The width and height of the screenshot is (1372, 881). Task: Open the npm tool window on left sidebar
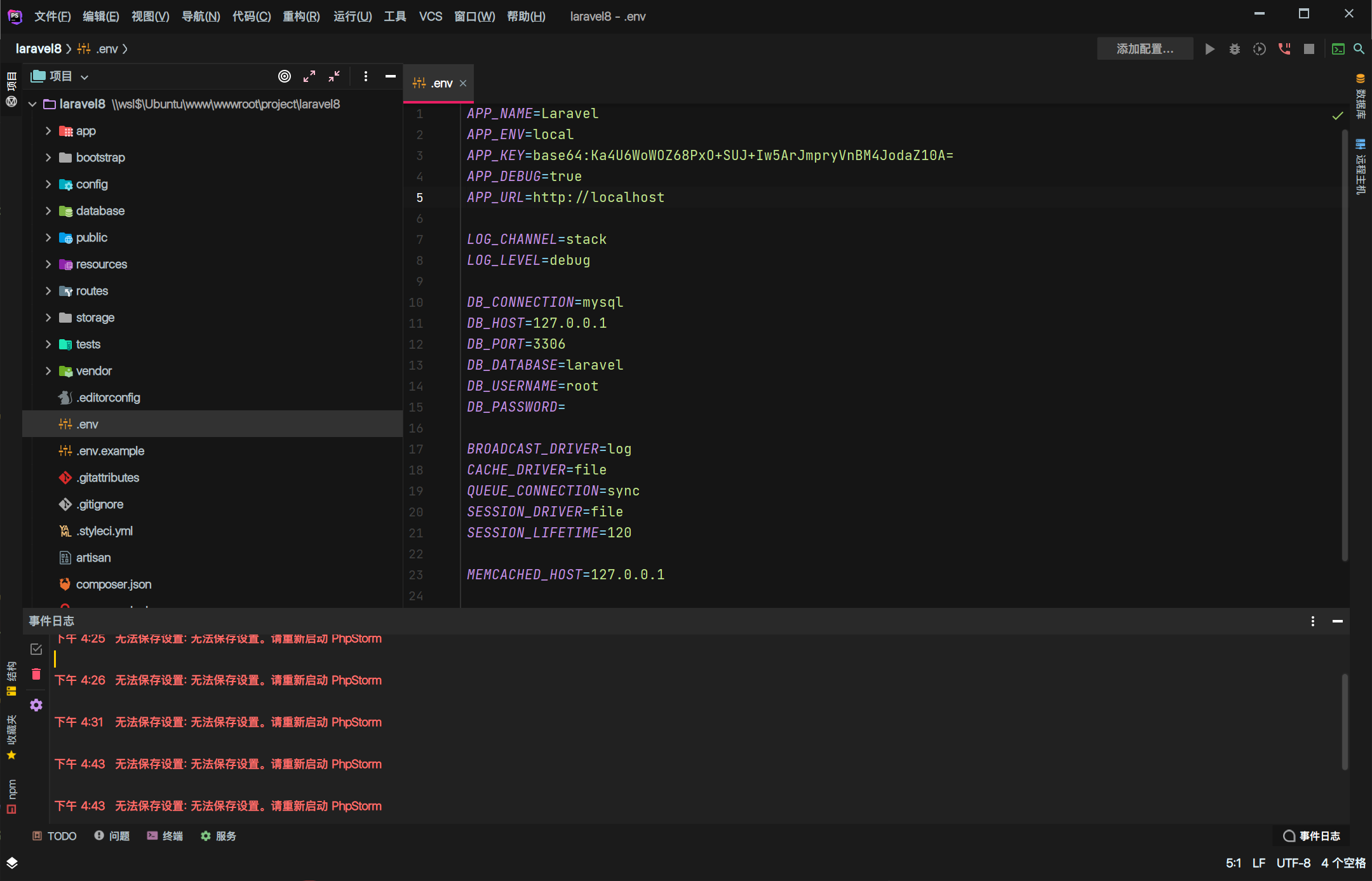(11, 796)
